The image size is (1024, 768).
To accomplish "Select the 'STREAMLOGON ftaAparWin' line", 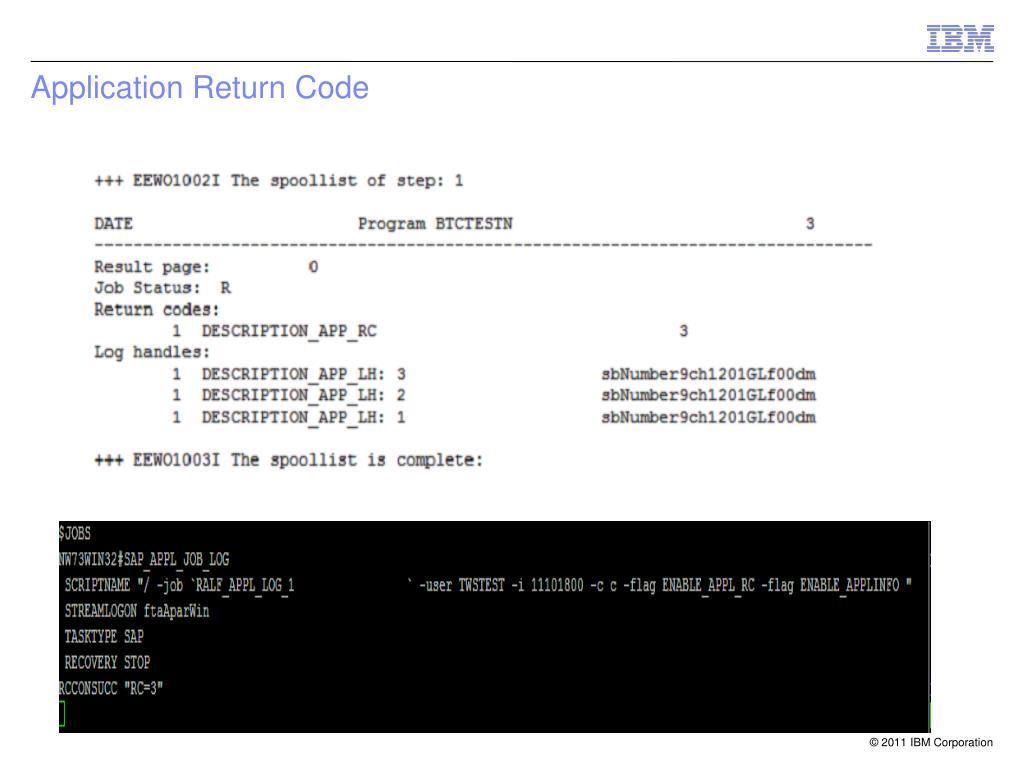I will [x=137, y=611].
